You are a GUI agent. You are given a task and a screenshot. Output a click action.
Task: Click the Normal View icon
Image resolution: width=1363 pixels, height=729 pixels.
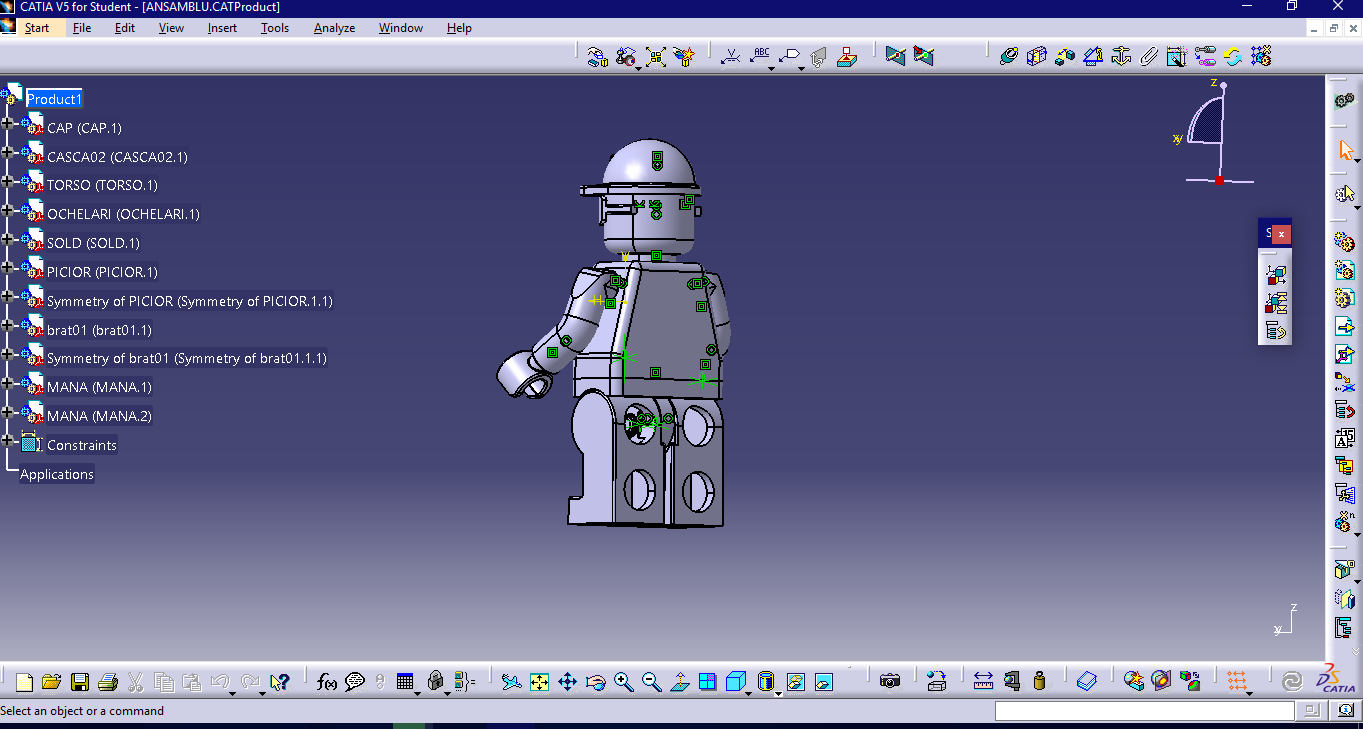(679, 682)
